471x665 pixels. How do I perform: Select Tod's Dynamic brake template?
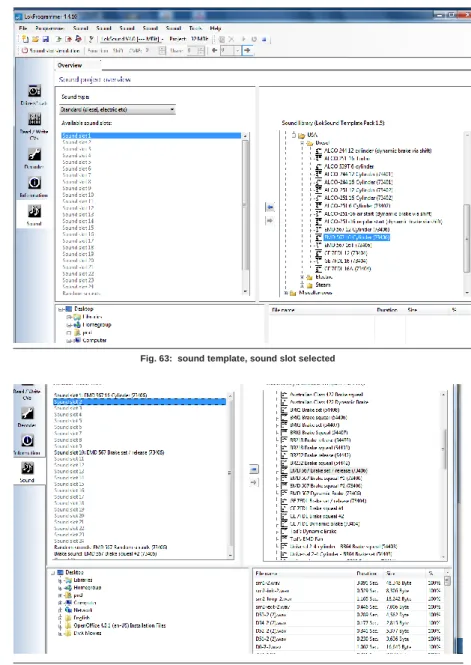313,531
